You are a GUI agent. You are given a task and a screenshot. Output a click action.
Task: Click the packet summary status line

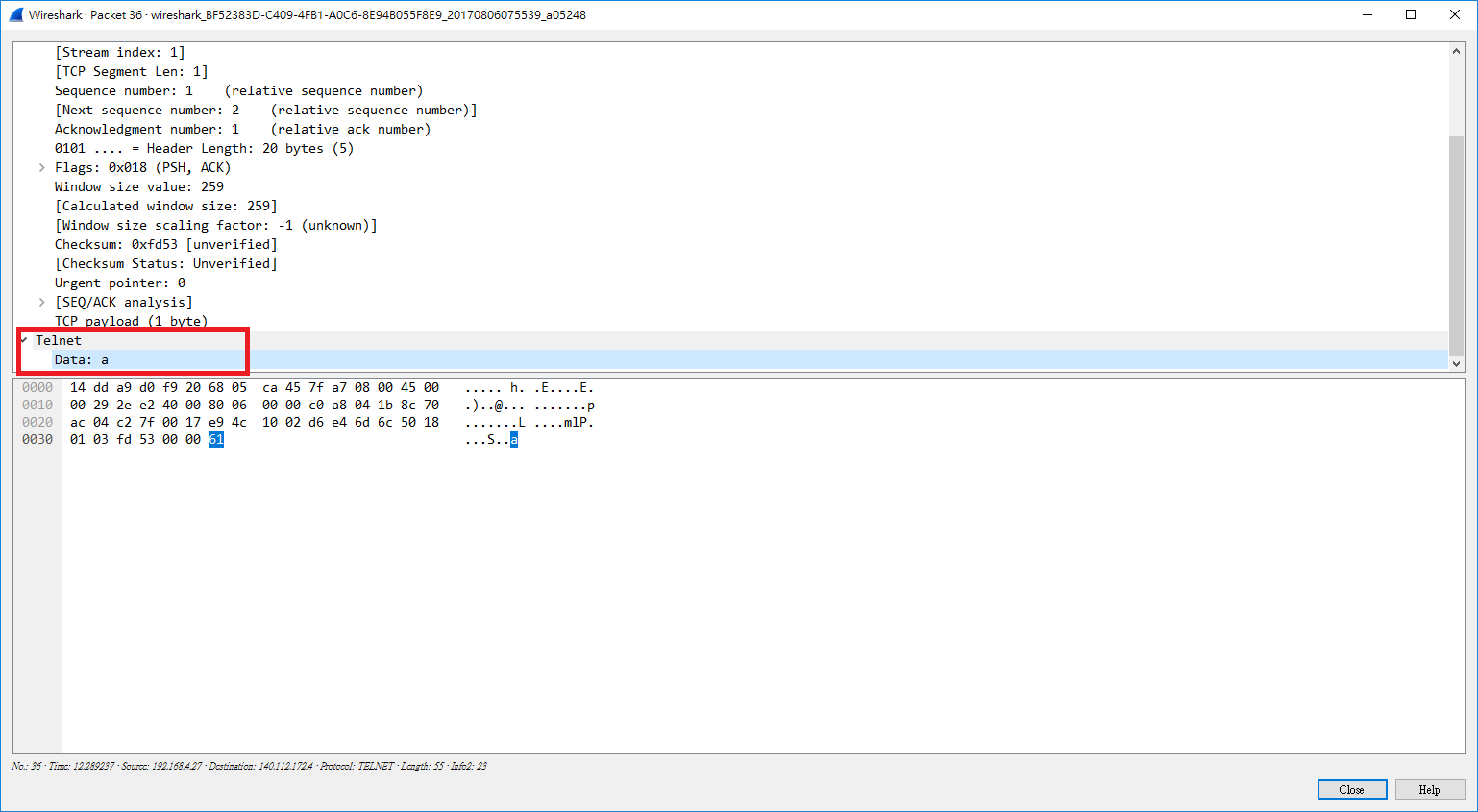249,766
